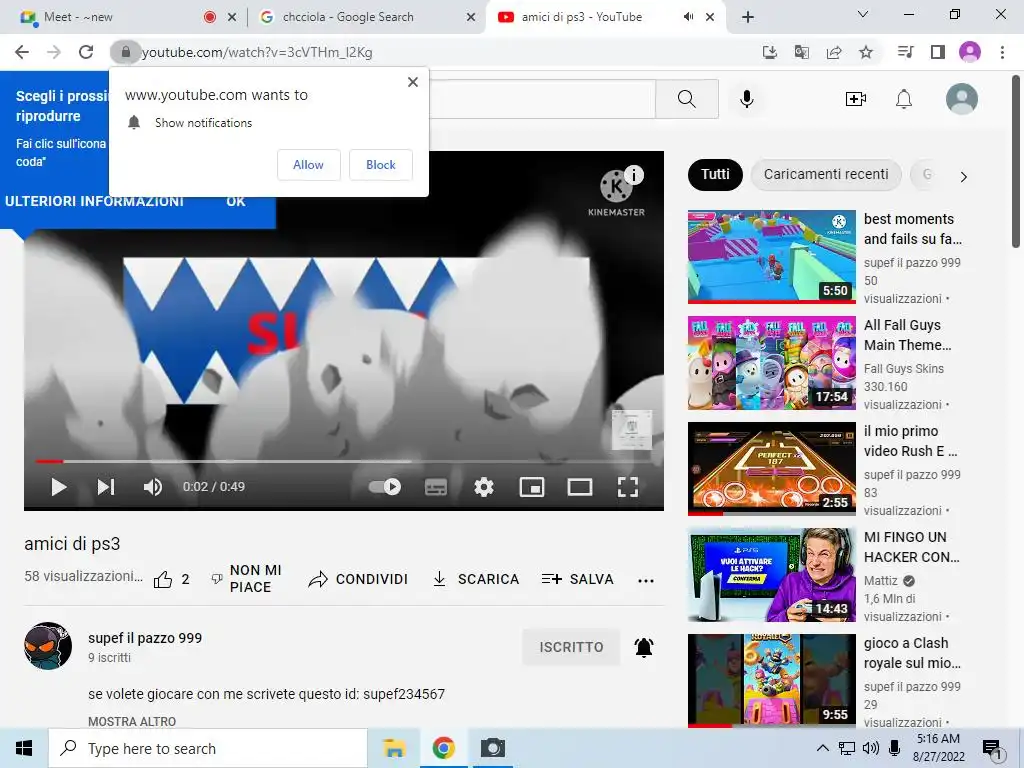
Task: Show hidden system tray icons
Action: pyautogui.click(x=823, y=748)
